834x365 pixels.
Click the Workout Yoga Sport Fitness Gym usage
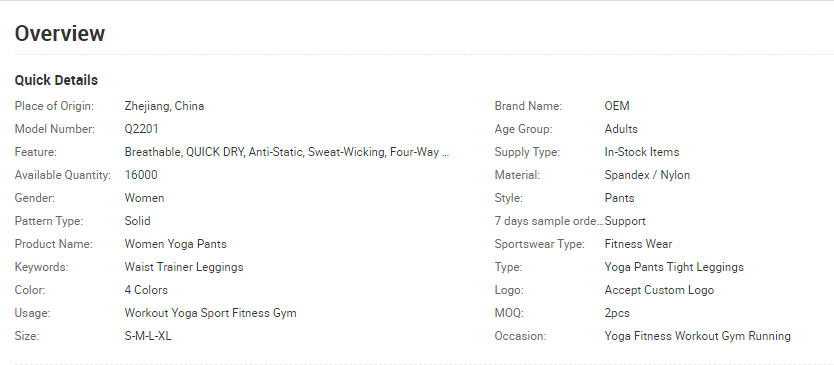pyautogui.click(x=211, y=313)
